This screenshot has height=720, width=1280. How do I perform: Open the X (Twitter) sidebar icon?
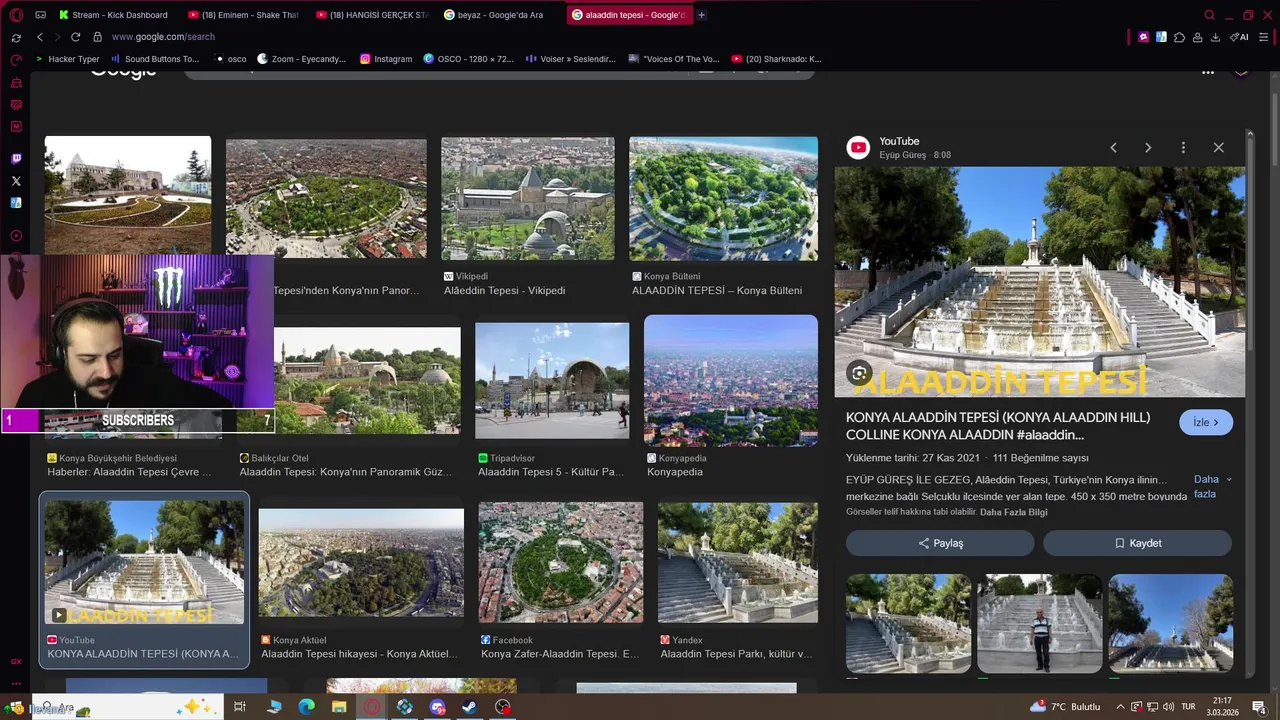pos(16,181)
